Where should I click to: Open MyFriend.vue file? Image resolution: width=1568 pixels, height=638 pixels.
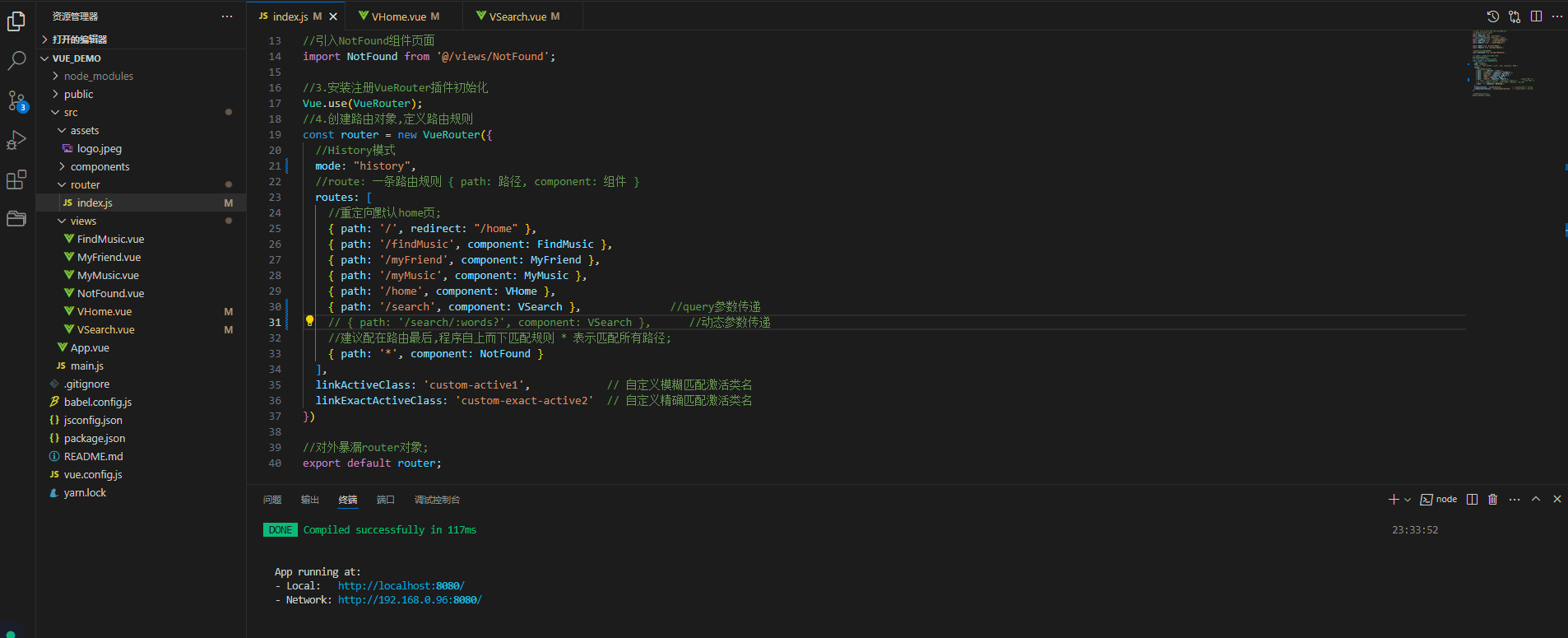(x=141, y=257)
